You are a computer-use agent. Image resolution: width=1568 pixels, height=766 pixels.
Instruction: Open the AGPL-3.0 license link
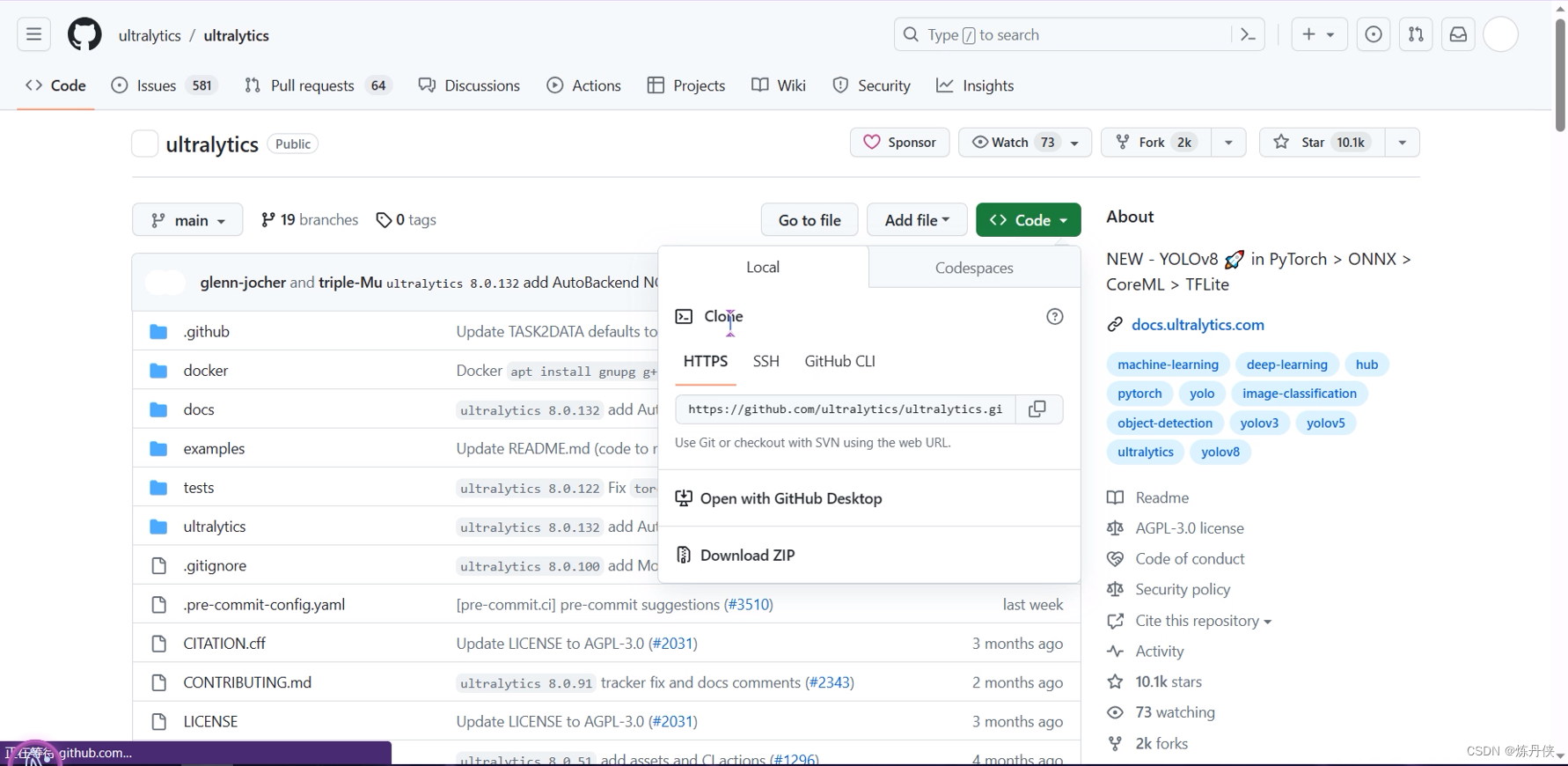click(1190, 528)
